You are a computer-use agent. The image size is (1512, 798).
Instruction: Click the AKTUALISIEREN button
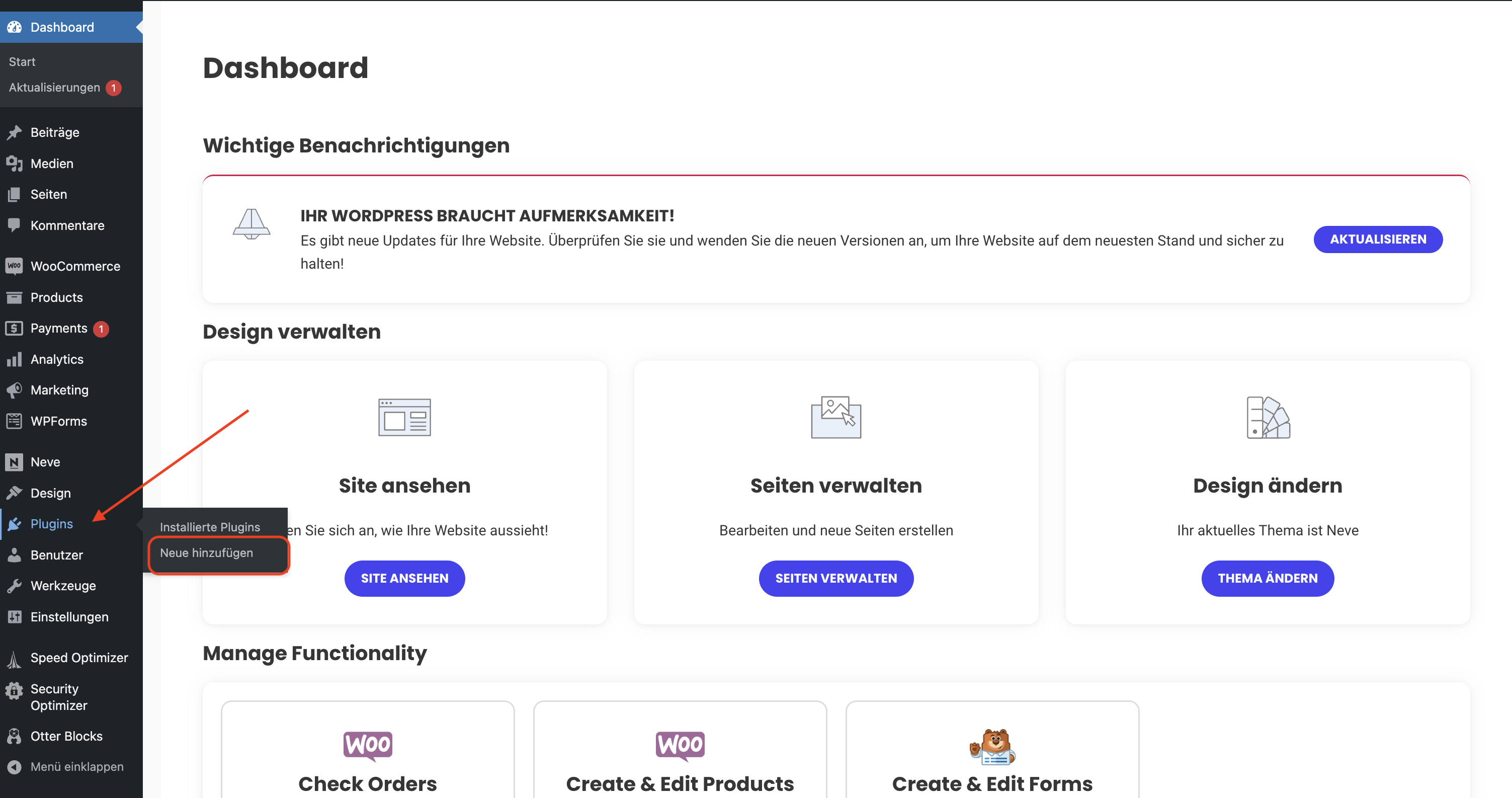(x=1378, y=239)
